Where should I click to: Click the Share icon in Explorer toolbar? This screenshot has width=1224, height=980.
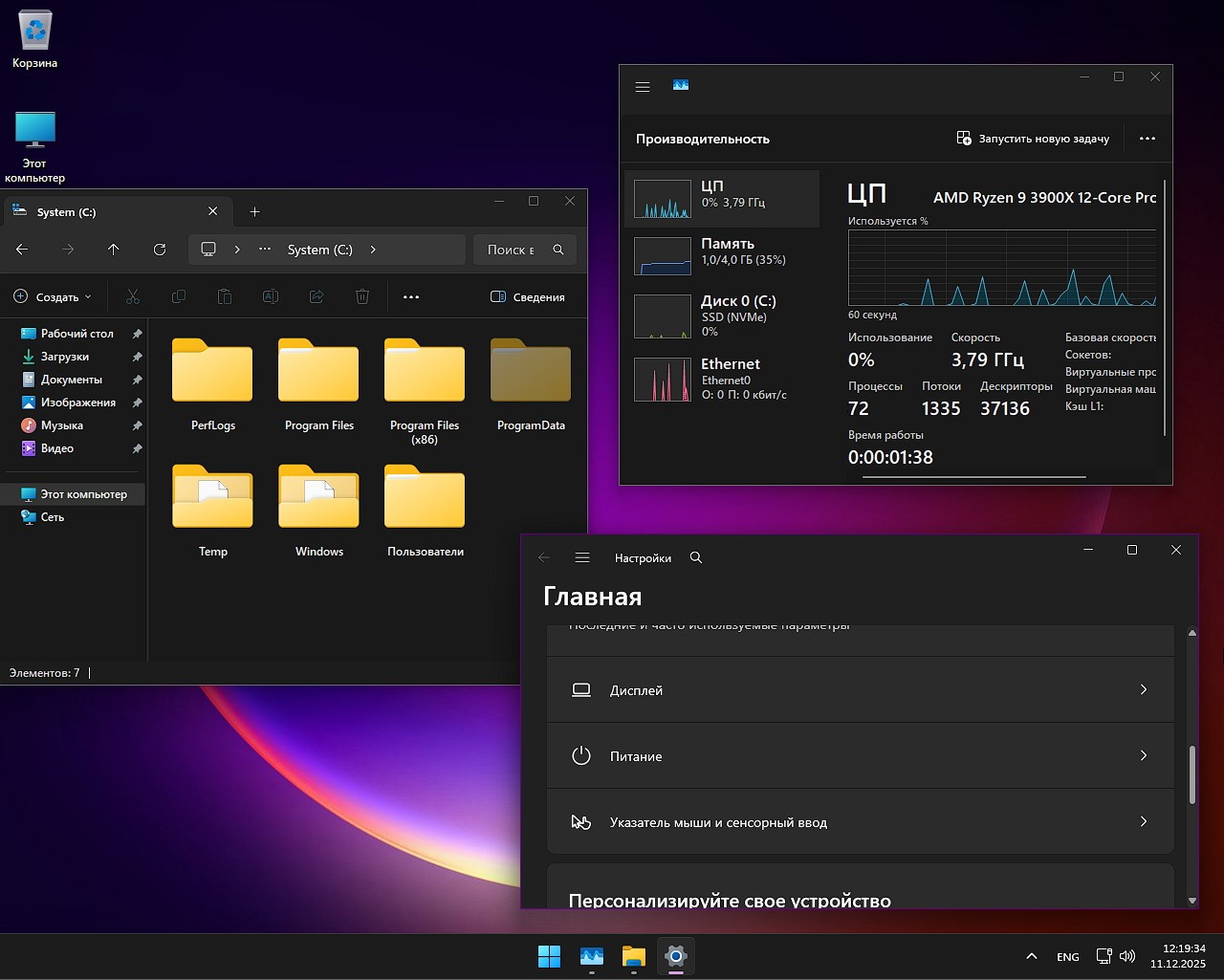[x=317, y=296]
